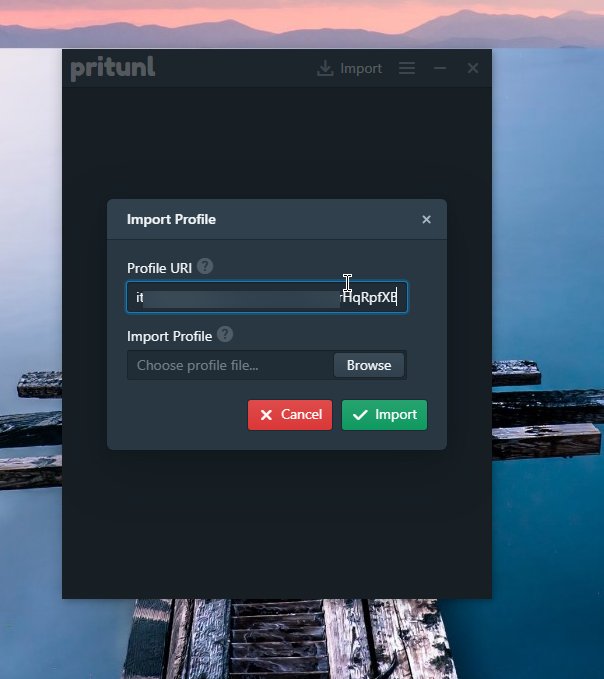The image size is (604, 679).
Task: Close the pritunl application window
Action: pos(473,69)
